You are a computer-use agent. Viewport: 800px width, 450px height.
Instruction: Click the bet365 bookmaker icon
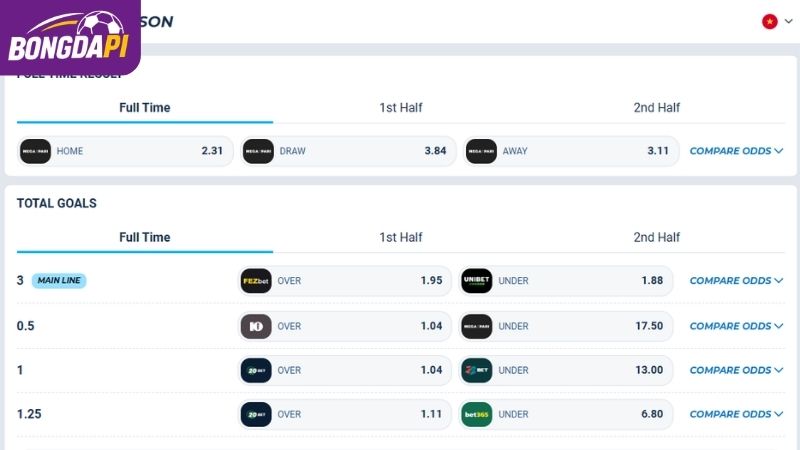(x=477, y=414)
